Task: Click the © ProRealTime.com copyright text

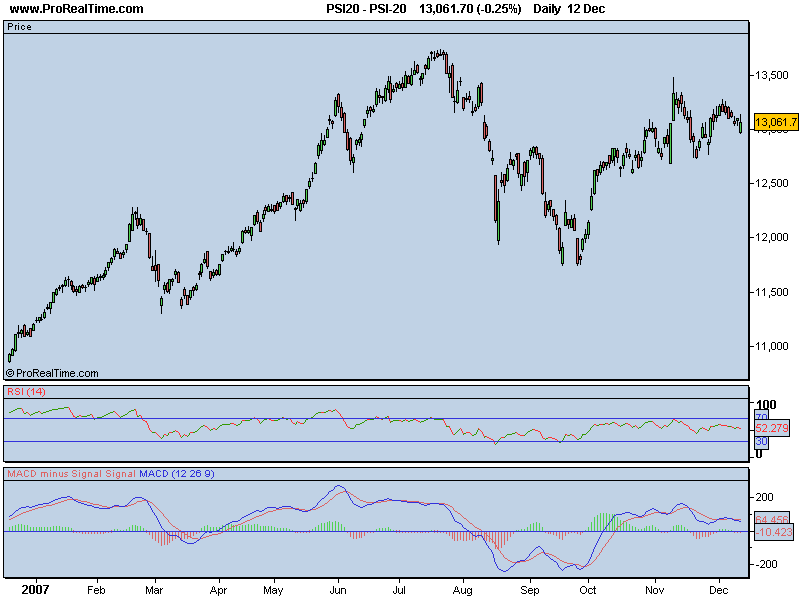Action: (x=52, y=373)
